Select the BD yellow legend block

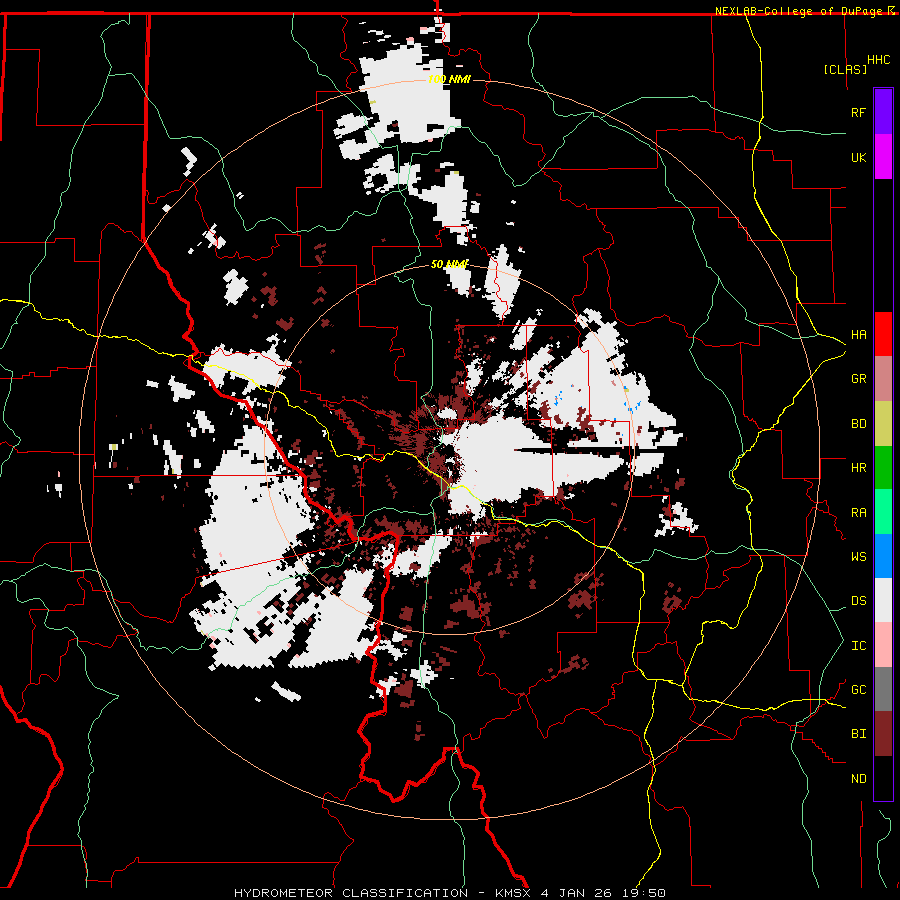tap(883, 424)
